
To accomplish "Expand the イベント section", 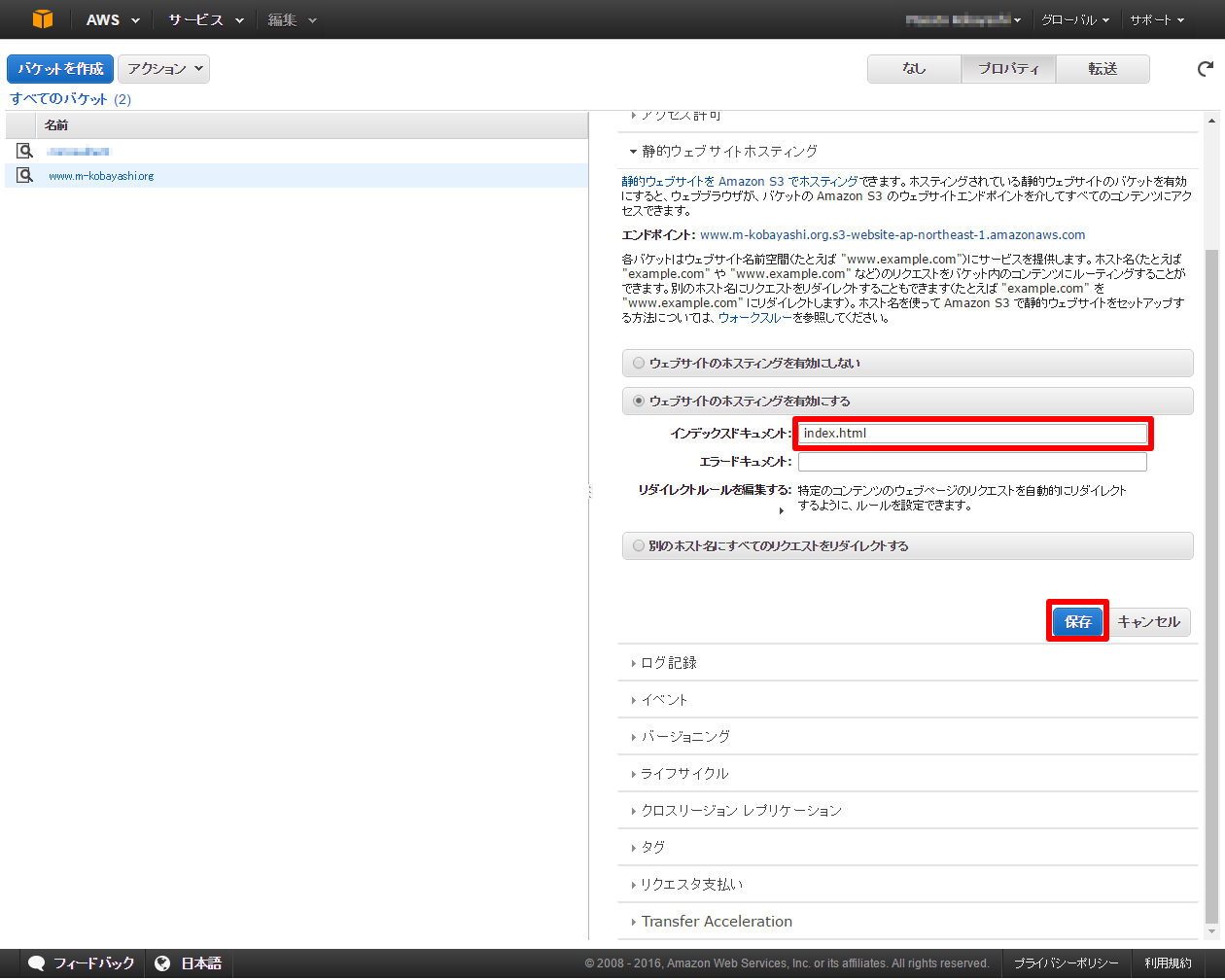I will pyautogui.click(x=659, y=699).
